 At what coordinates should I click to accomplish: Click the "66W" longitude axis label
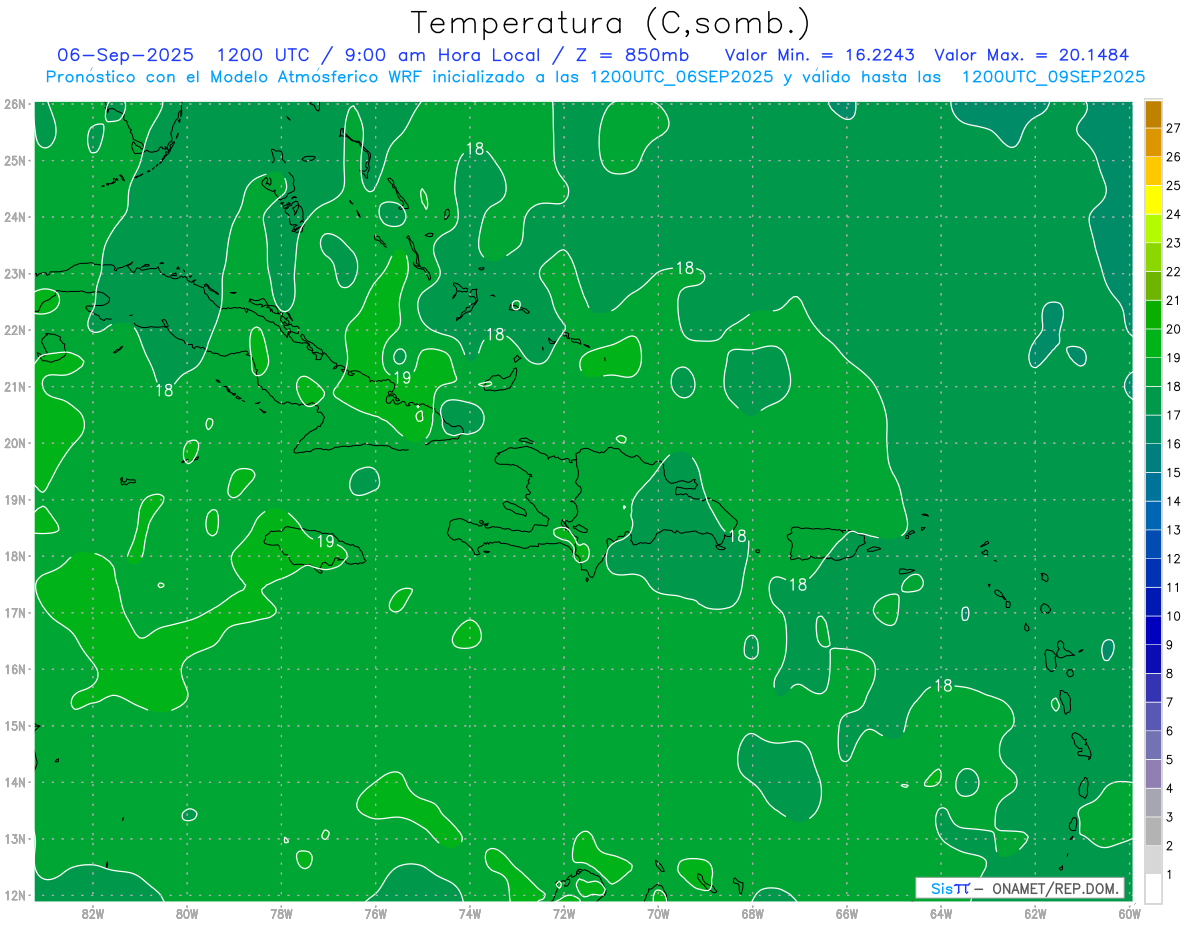tap(847, 913)
